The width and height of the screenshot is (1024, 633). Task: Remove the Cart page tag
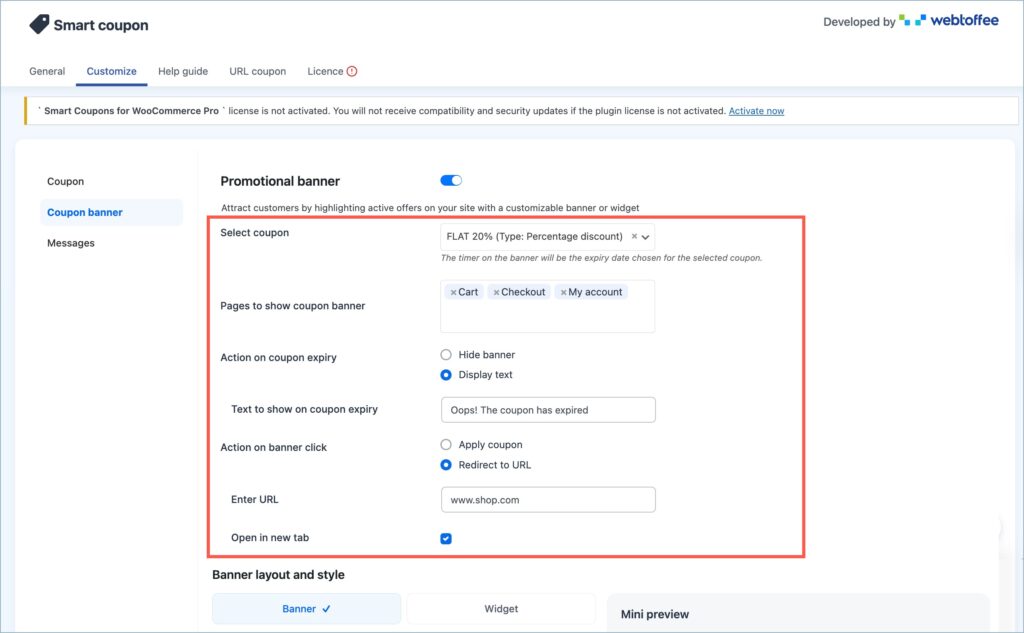click(453, 292)
